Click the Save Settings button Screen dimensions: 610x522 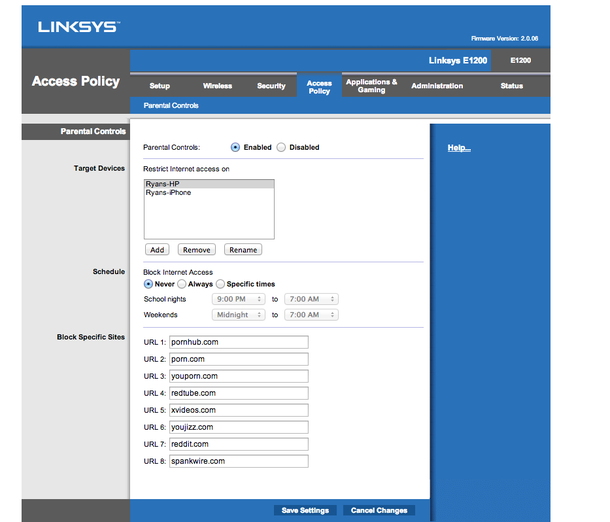[305, 510]
